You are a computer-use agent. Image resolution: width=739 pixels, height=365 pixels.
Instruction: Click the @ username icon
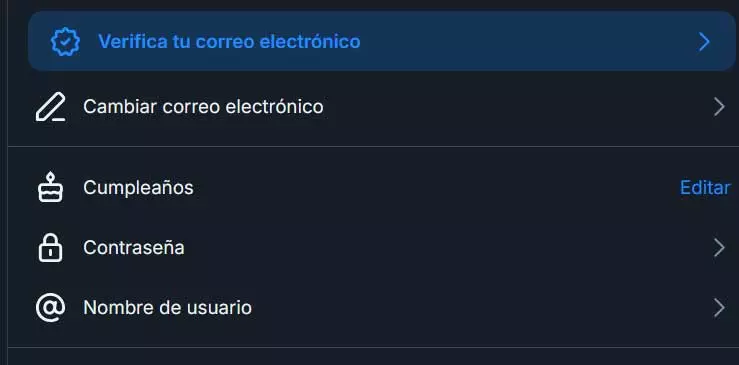pyautogui.click(x=50, y=308)
